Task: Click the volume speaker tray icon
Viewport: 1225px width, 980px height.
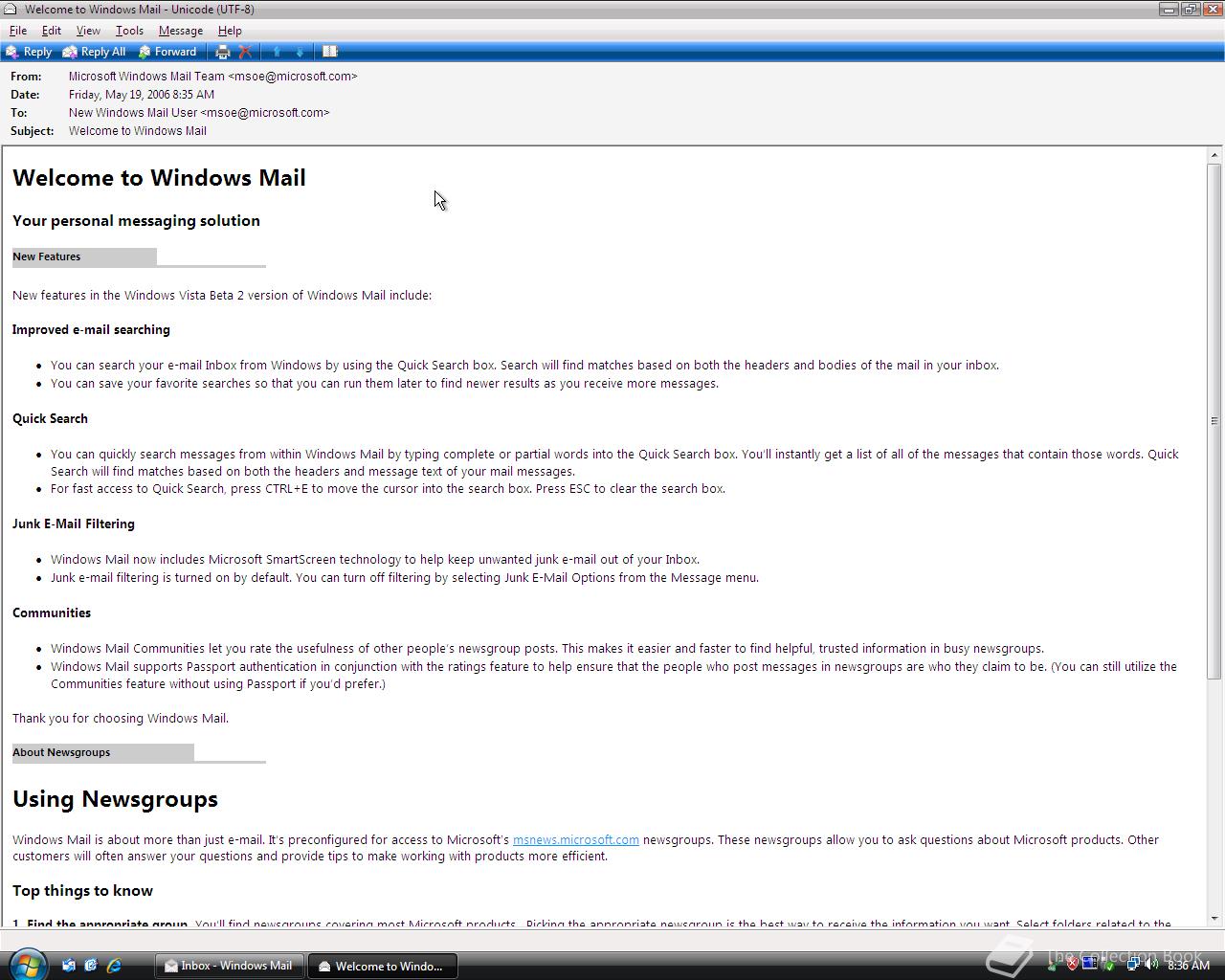Action: point(1151,965)
